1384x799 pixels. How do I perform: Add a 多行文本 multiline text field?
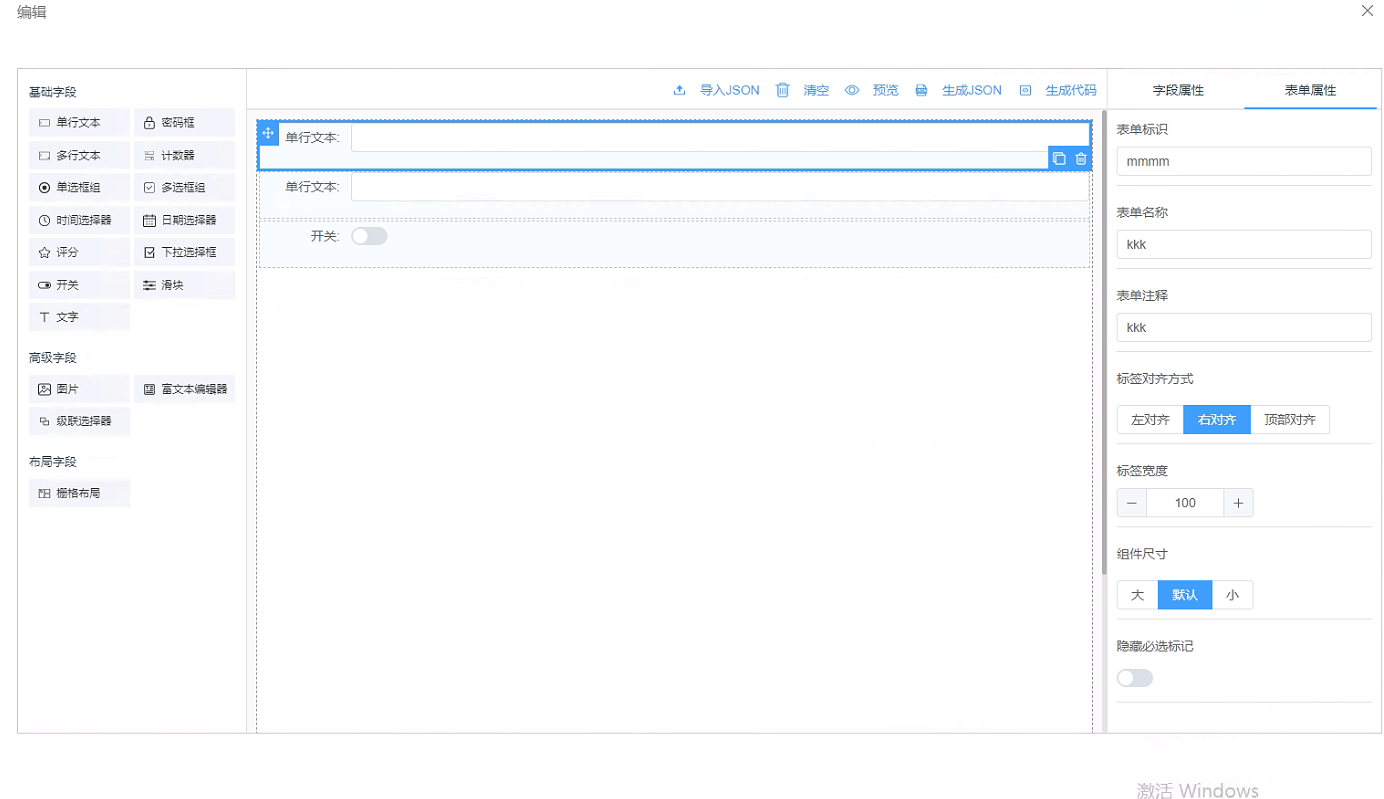tap(79, 156)
